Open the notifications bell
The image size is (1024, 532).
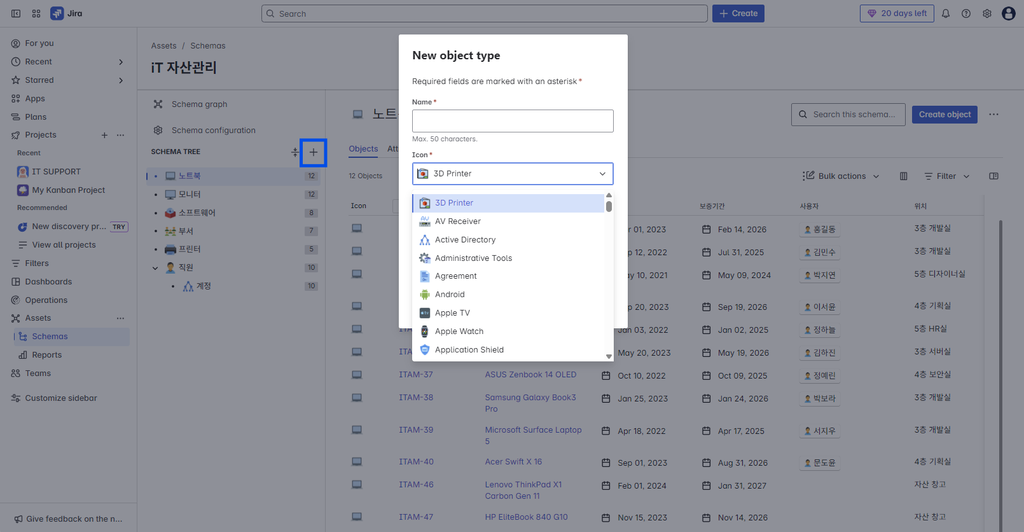pos(946,13)
